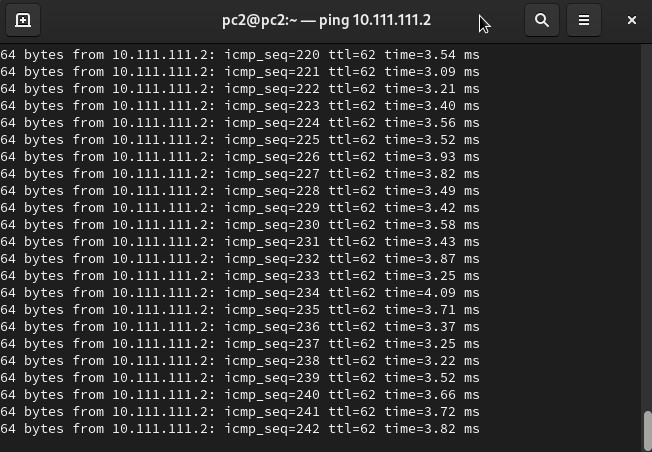
Task: Click the line showing icmp_seq=223
Action: (x=240, y=105)
